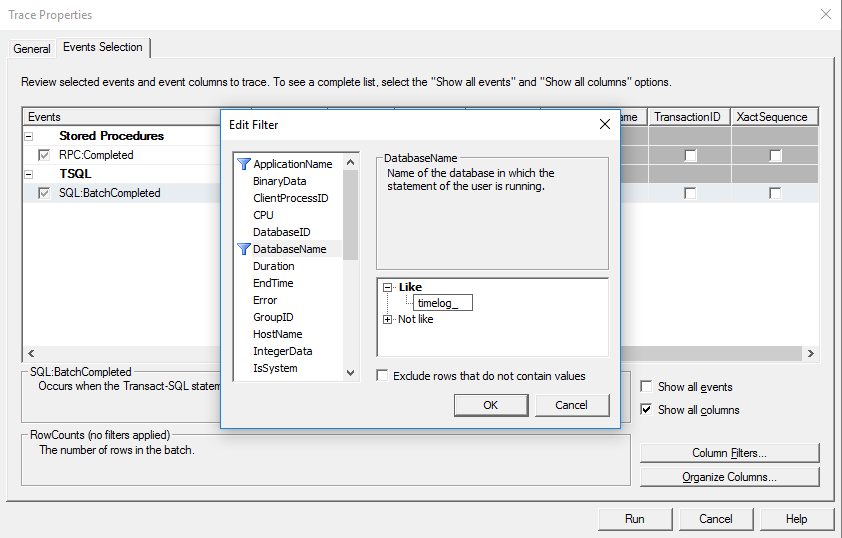
Task: Select the Events Selection tab
Action: tap(103, 47)
